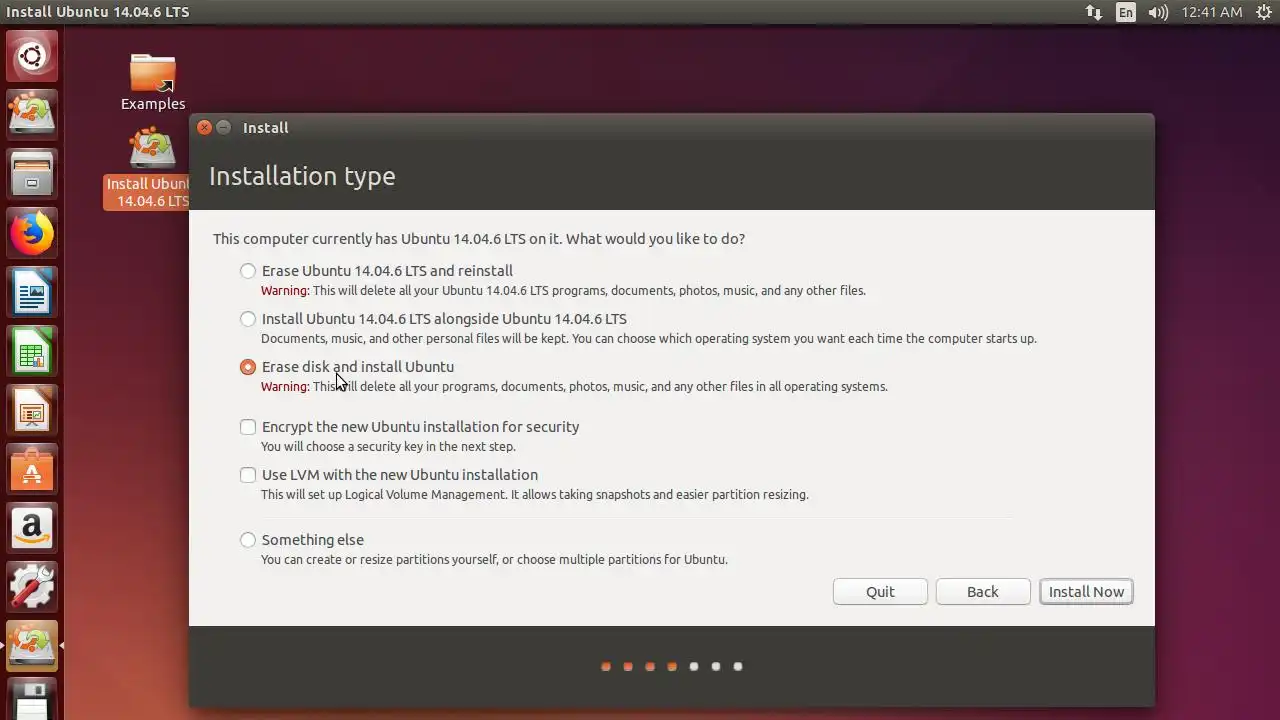
Task: Click Install Now
Action: coord(1086,592)
